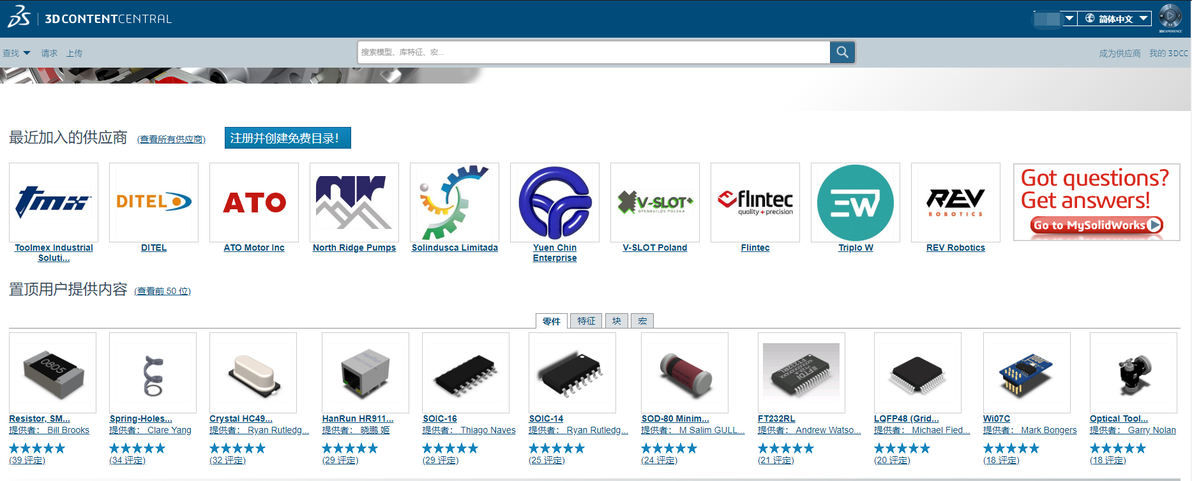Open the Wi07C part thumbnail
1192x481 pixels.
(1027, 372)
